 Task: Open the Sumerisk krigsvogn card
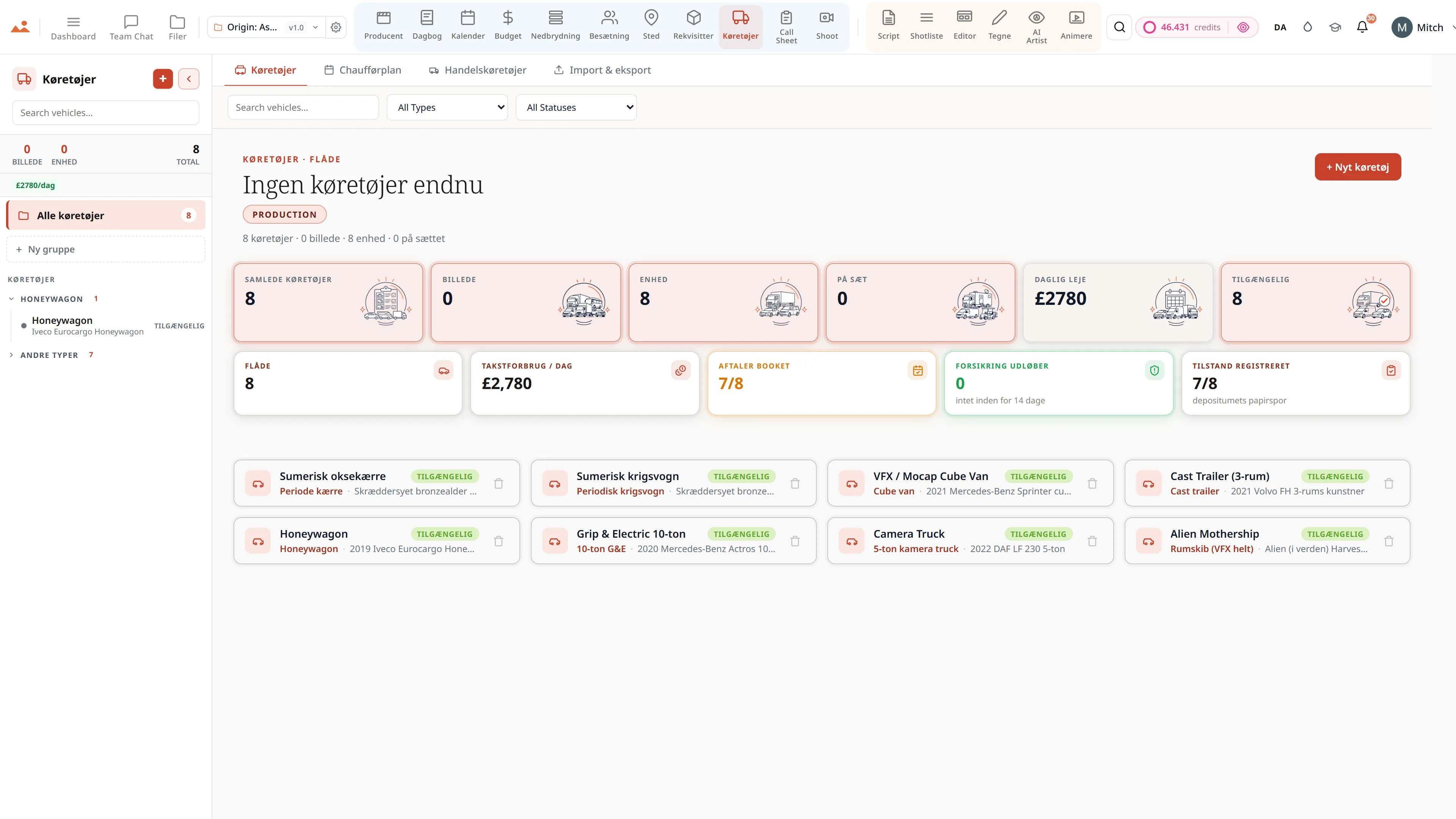point(673,483)
